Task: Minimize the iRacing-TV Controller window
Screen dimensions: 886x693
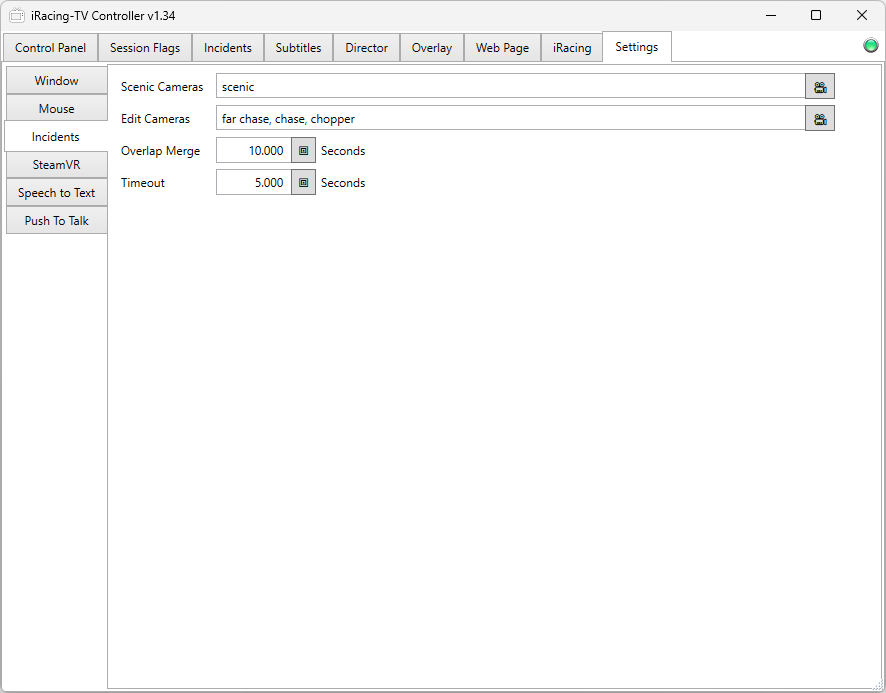Action: tap(771, 15)
